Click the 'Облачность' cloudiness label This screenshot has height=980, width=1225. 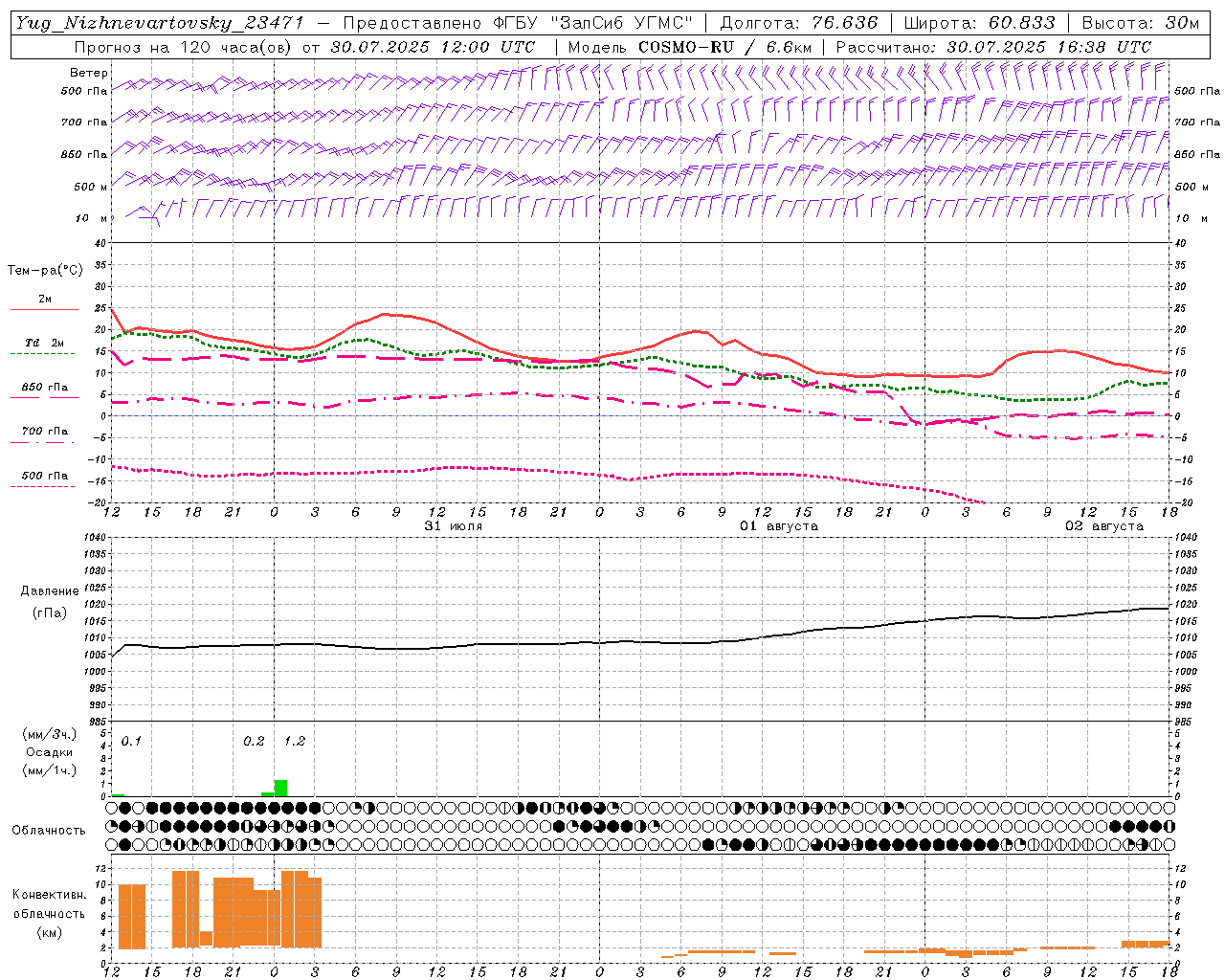click(x=49, y=830)
